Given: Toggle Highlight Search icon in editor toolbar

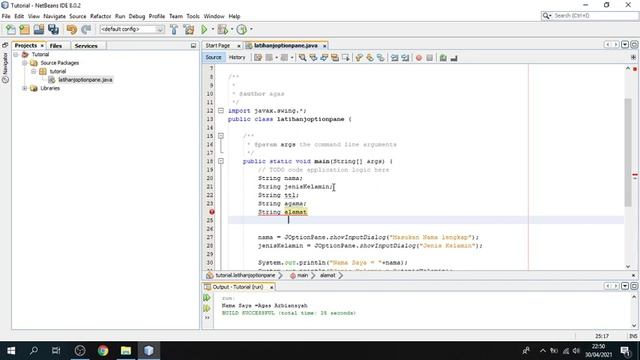Looking at the screenshot, I should tap(335, 58).
